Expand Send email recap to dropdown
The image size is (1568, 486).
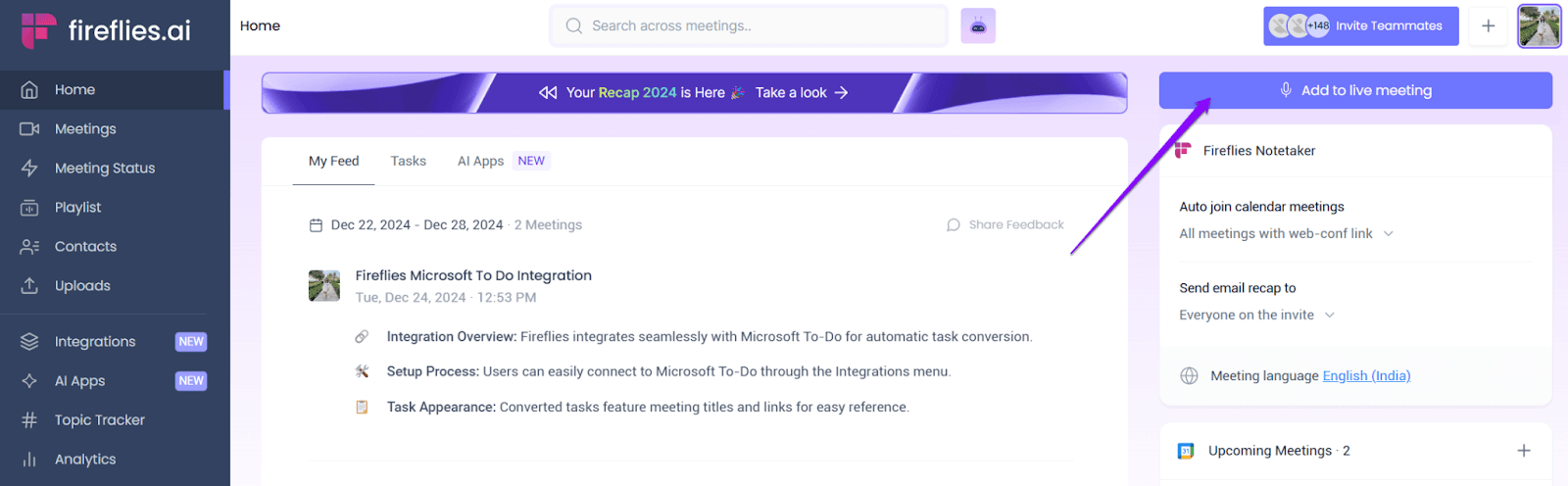click(x=1257, y=316)
